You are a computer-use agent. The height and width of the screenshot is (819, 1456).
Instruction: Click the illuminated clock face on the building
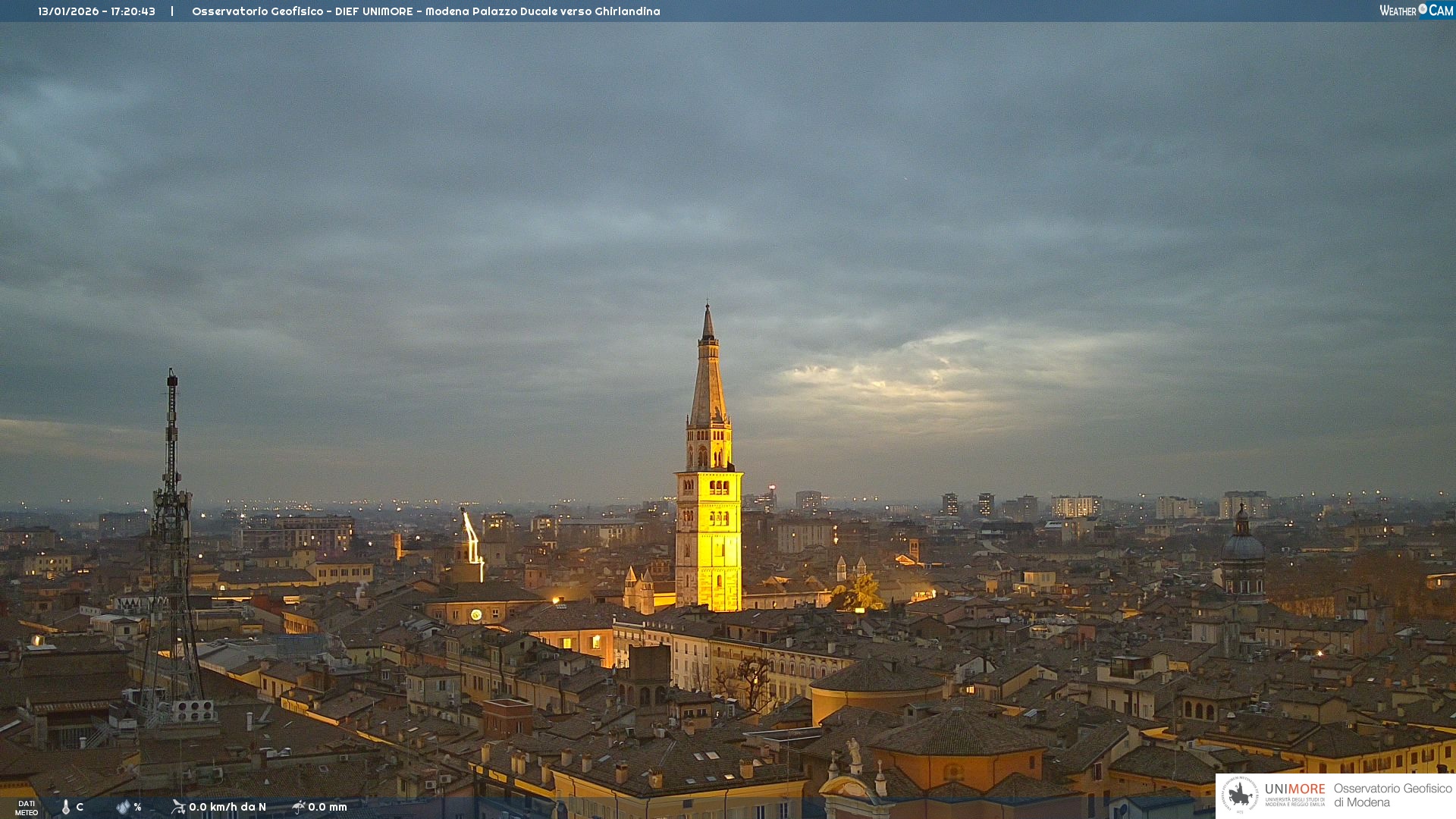pyautogui.click(x=475, y=615)
